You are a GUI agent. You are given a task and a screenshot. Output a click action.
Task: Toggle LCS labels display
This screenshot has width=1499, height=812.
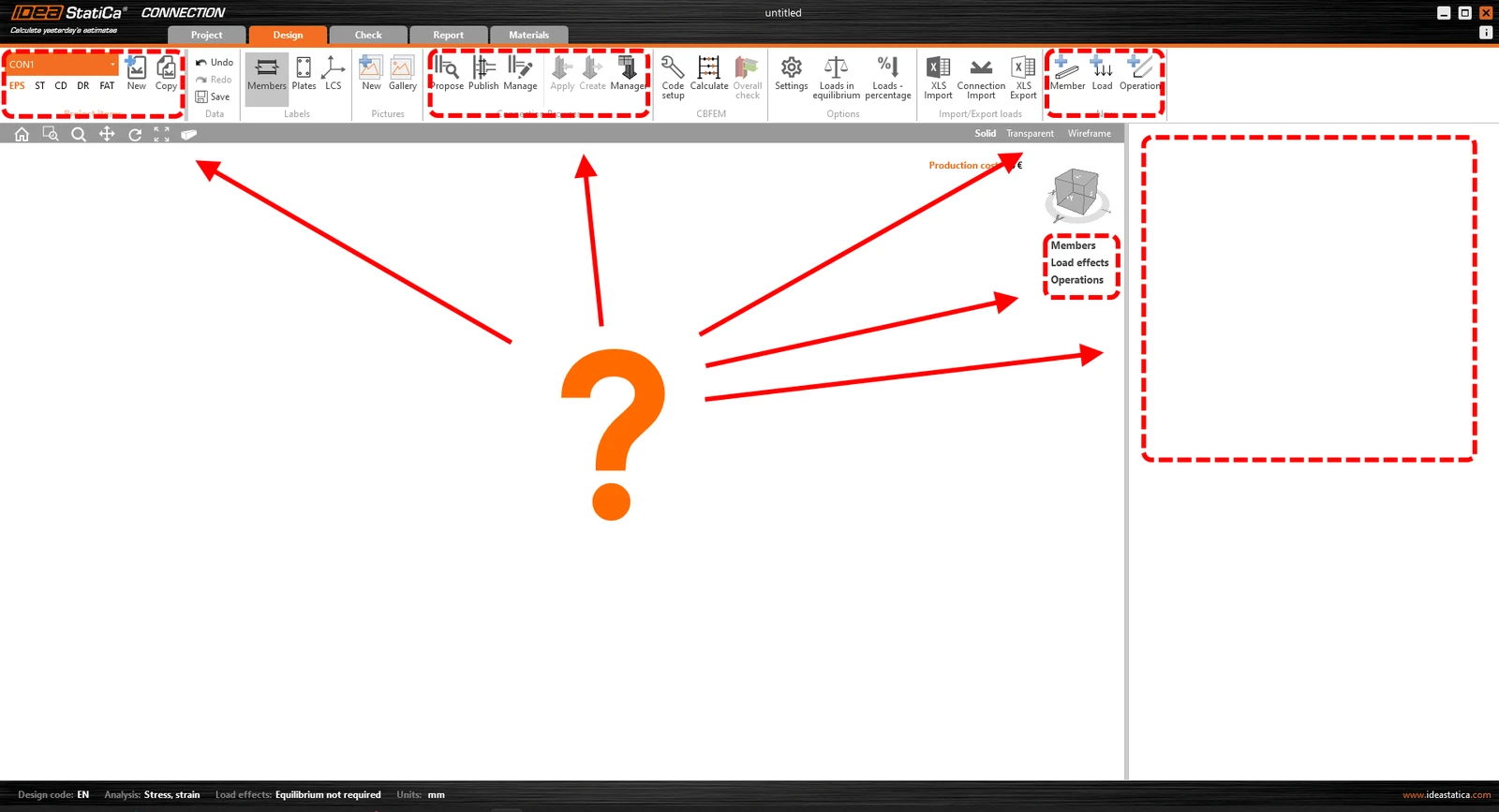(334, 73)
